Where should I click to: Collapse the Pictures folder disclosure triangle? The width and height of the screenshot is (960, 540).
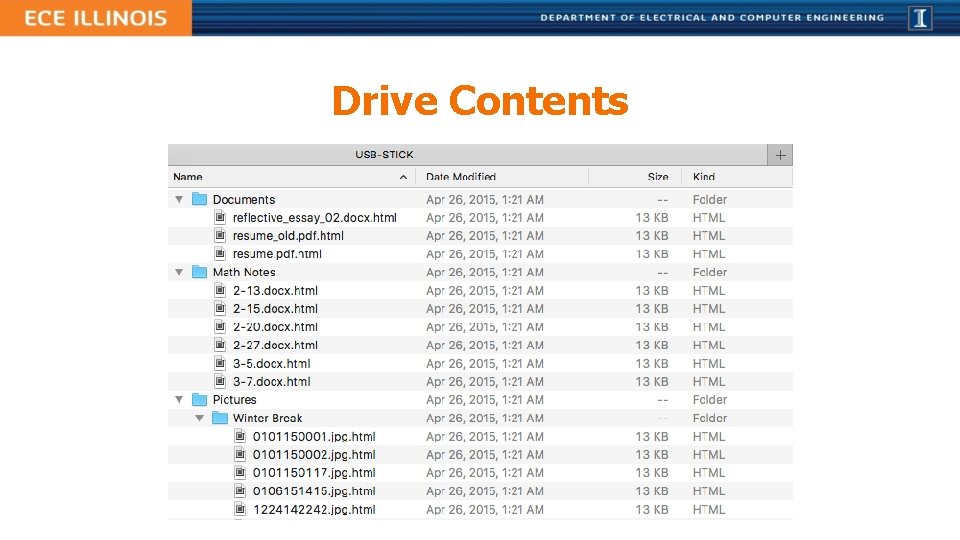click(x=179, y=400)
